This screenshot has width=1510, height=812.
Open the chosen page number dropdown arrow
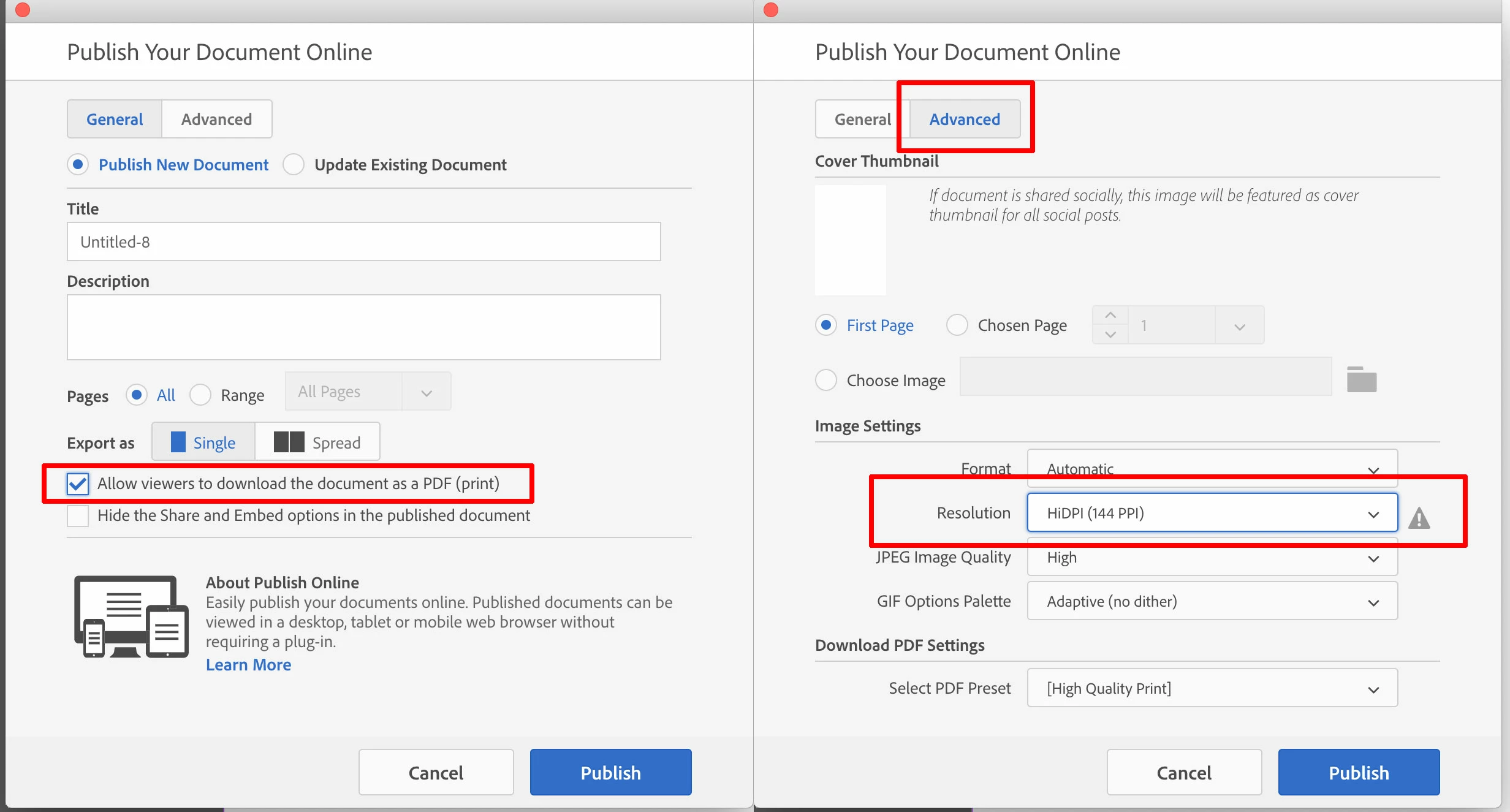[x=1240, y=325]
